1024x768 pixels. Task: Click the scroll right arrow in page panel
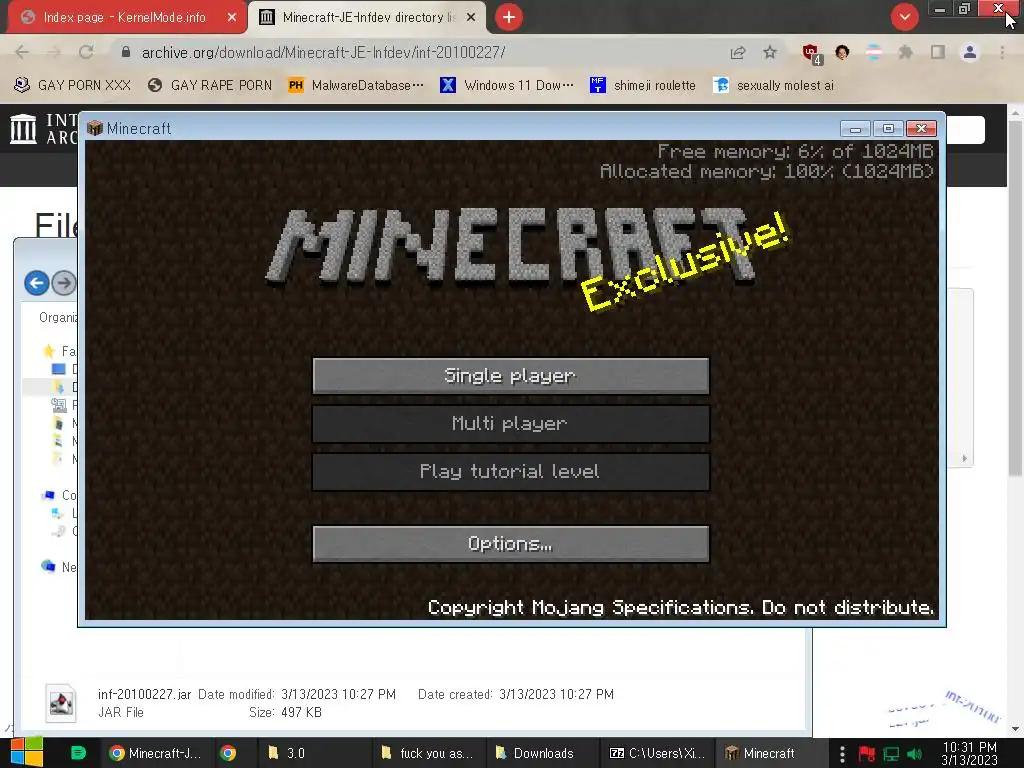click(x=965, y=458)
